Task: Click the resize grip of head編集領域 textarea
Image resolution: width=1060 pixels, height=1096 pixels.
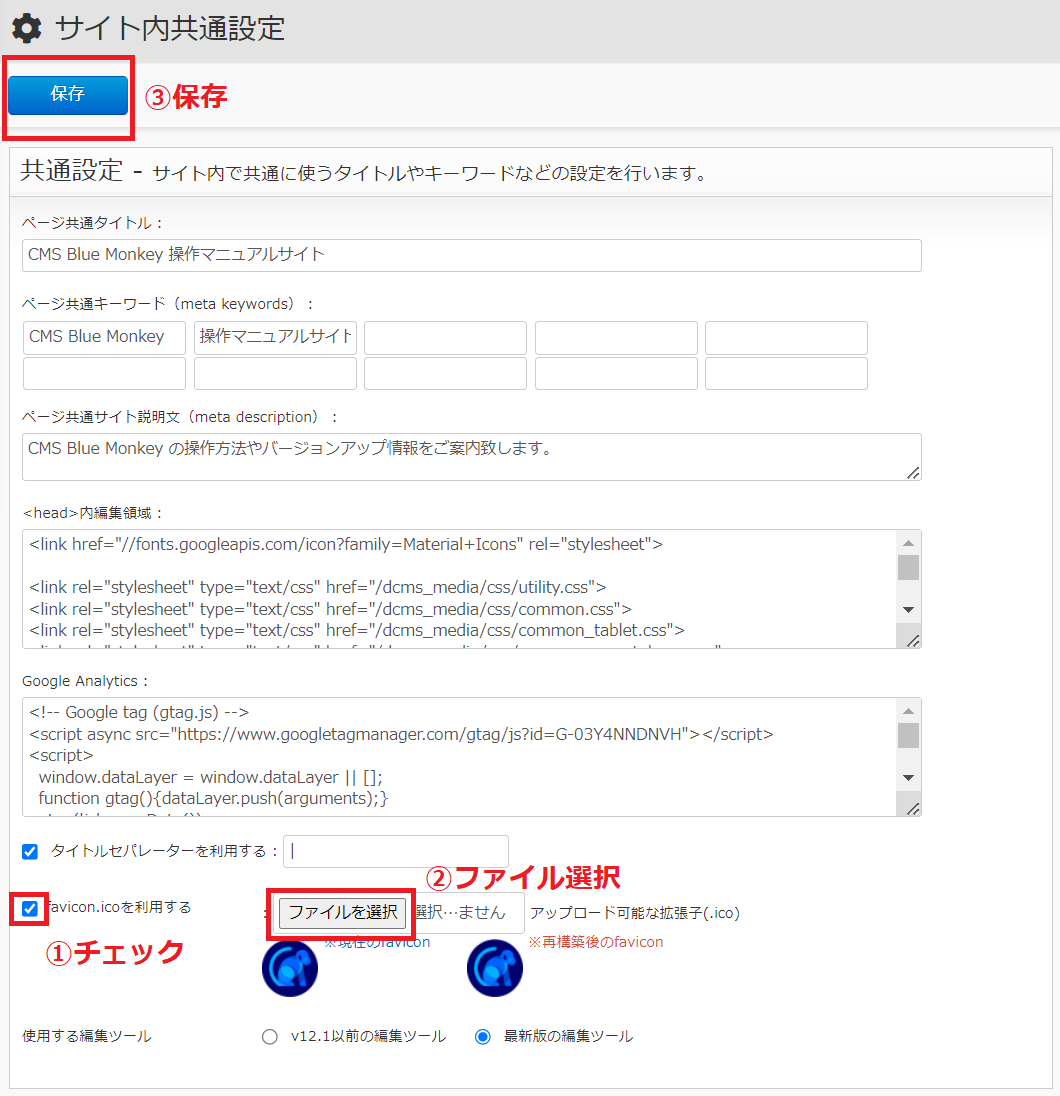Action: tap(913, 641)
